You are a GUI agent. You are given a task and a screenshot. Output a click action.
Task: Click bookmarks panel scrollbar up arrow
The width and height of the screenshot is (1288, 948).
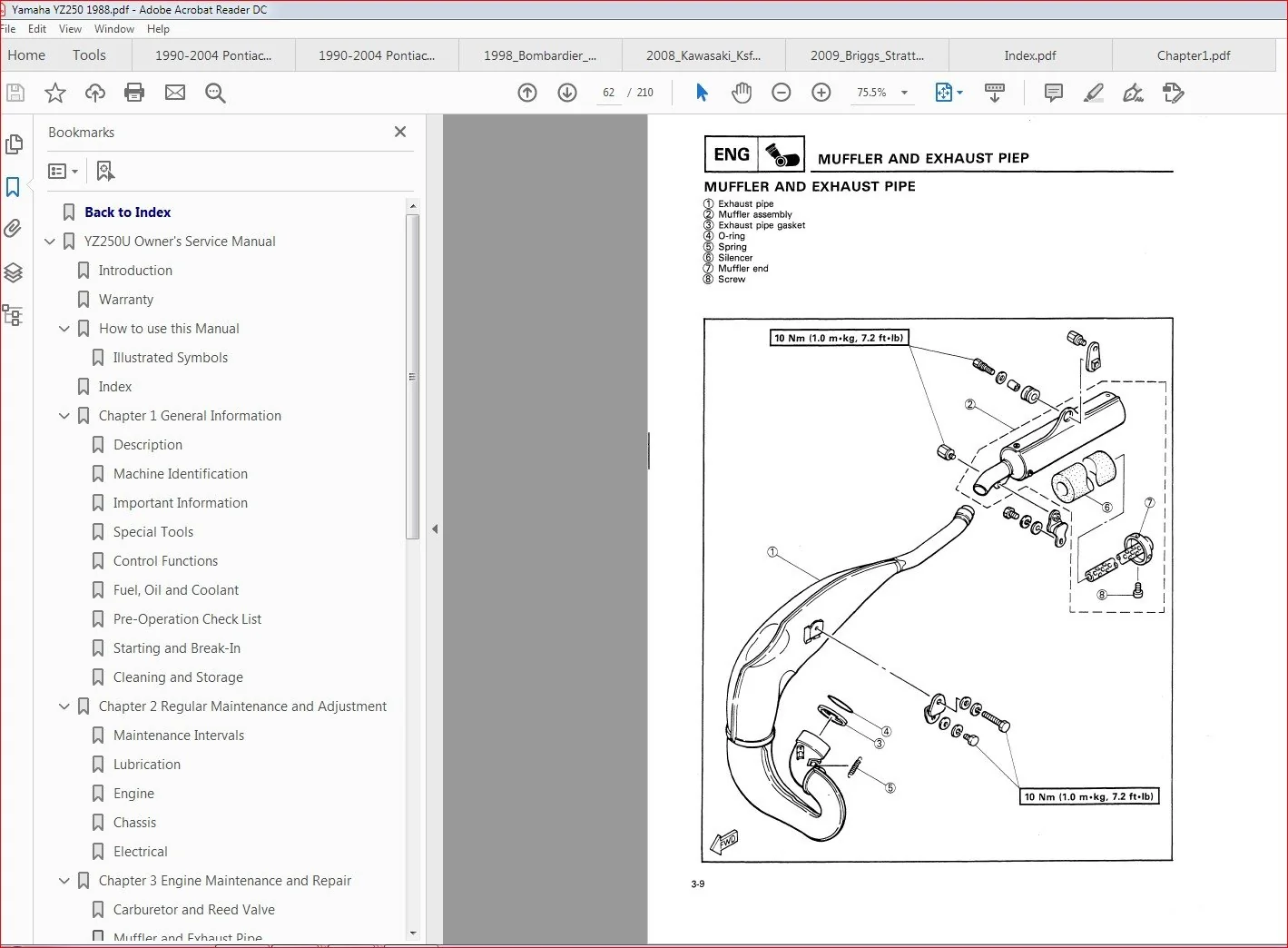click(x=413, y=206)
